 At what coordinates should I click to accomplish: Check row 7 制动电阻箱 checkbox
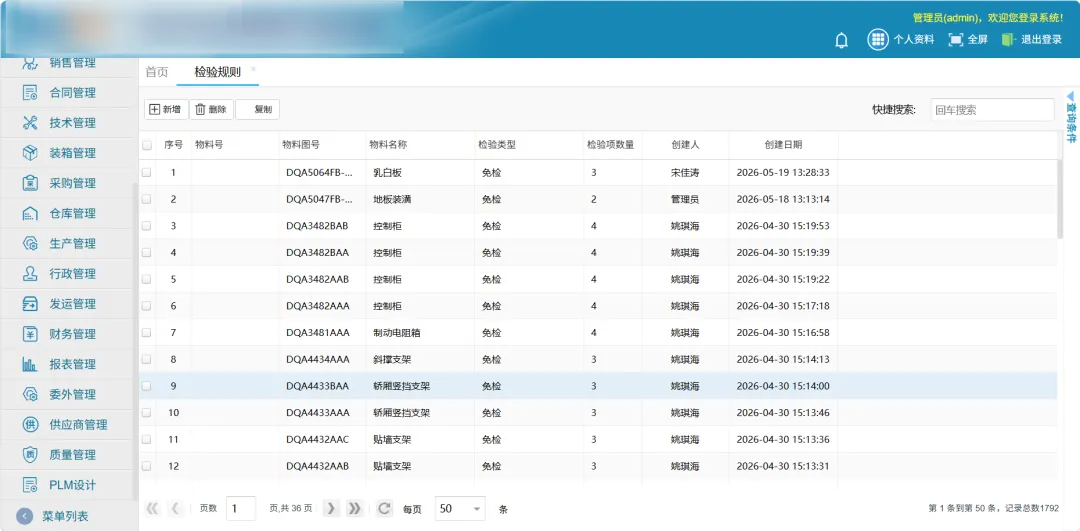[x=147, y=333]
